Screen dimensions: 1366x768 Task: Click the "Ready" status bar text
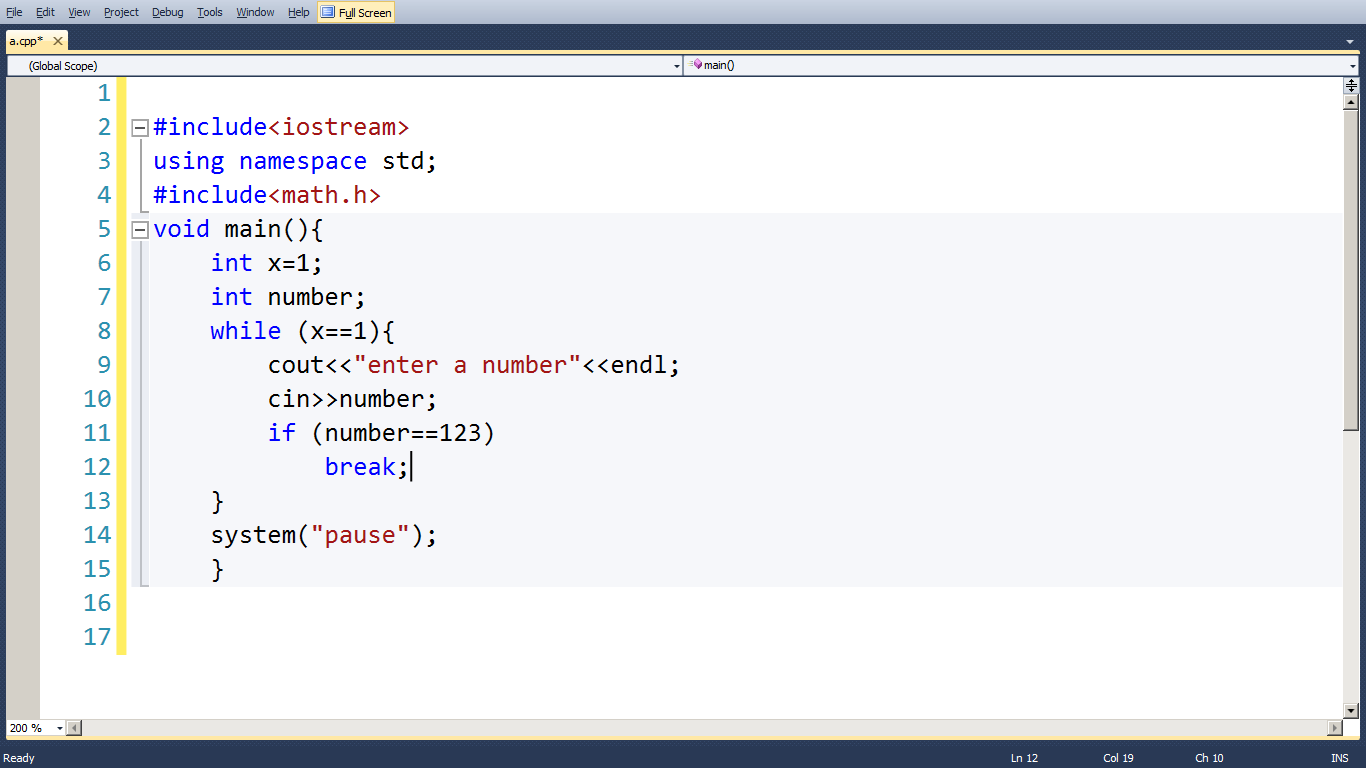pyautogui.click(x=19, y=758)
